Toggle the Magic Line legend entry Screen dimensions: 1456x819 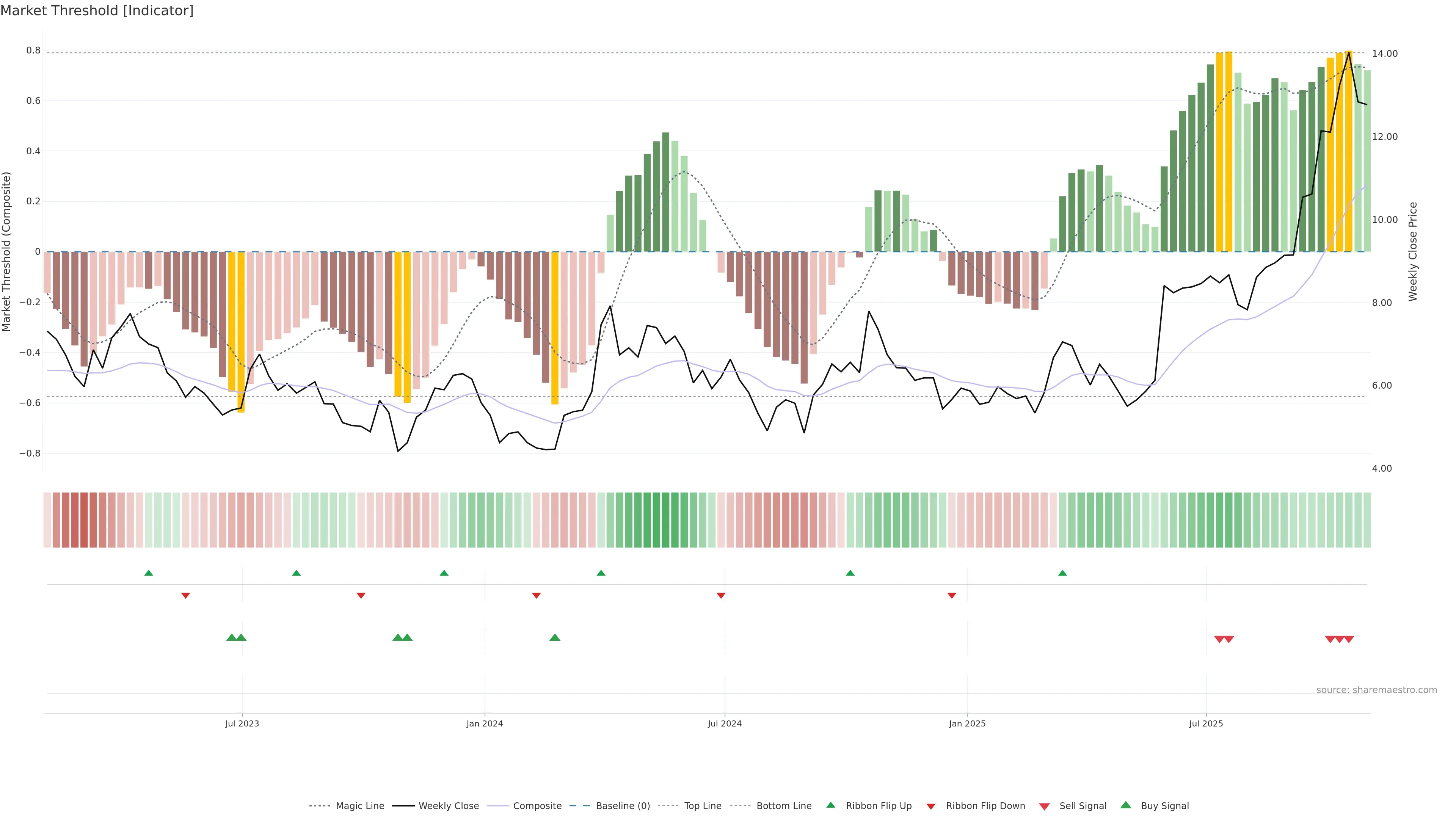[x=359, y=806]
